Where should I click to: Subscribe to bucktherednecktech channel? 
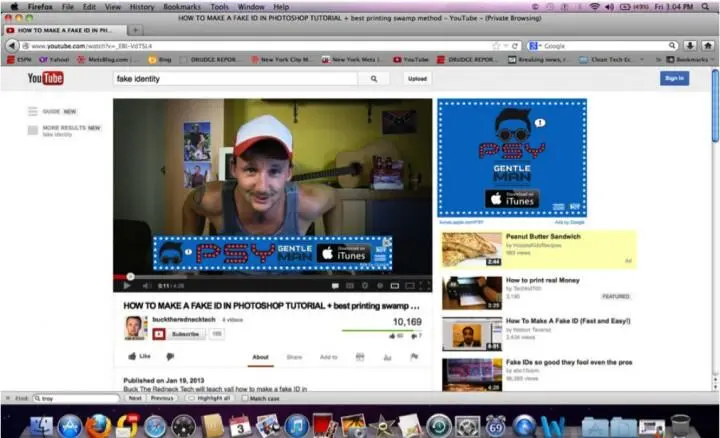coord(180,334)
